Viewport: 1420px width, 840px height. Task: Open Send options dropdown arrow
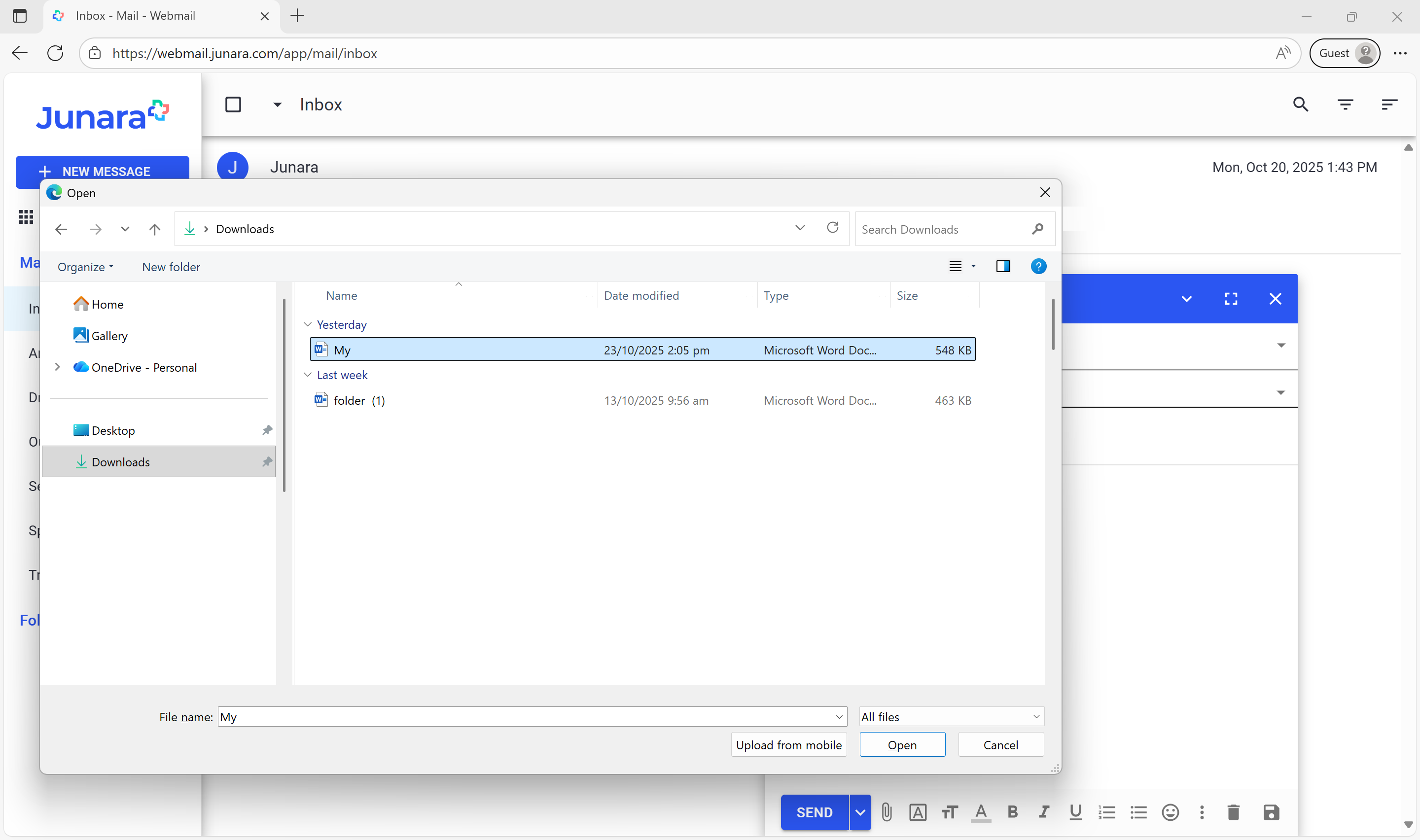pos(860,812)
